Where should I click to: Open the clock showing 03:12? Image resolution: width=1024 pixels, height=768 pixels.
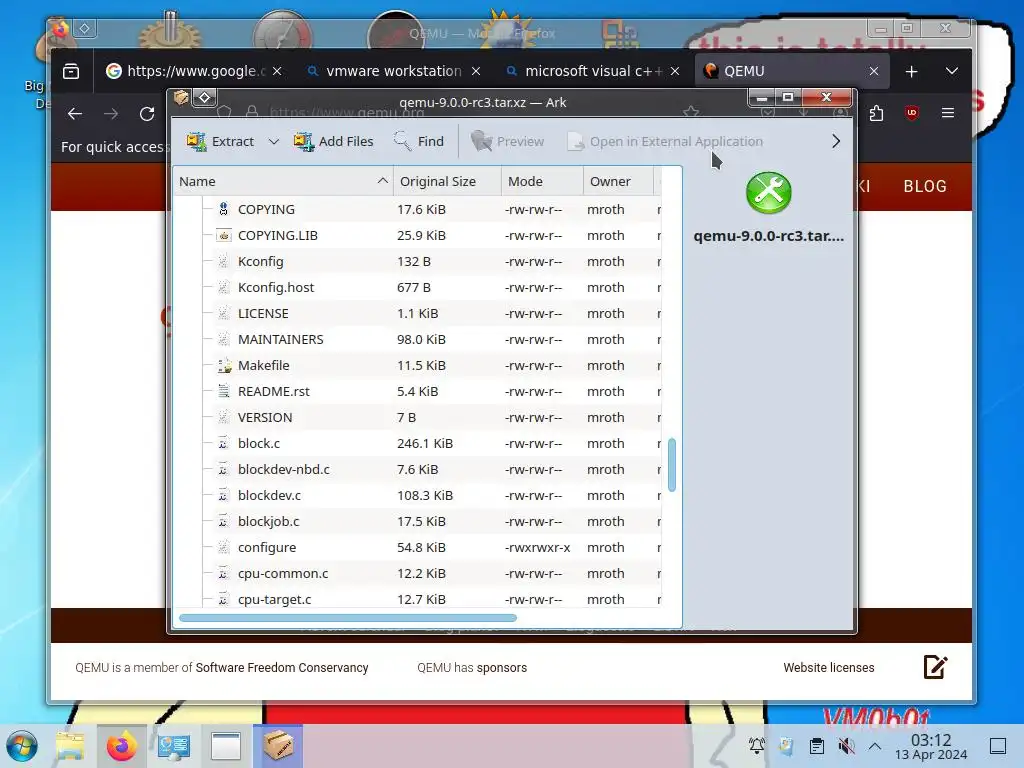[x=931, y=746]
